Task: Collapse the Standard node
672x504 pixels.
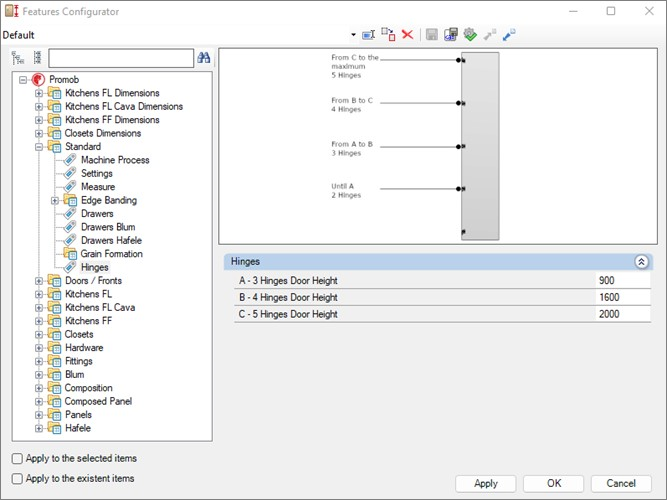Action: click(39, 147)
